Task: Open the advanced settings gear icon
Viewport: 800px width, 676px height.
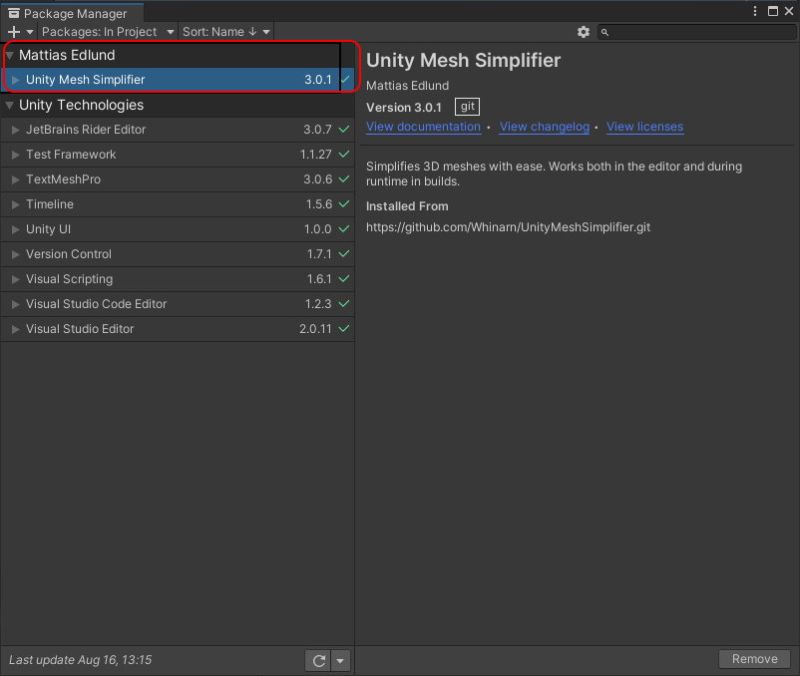Action: point(584,32)
